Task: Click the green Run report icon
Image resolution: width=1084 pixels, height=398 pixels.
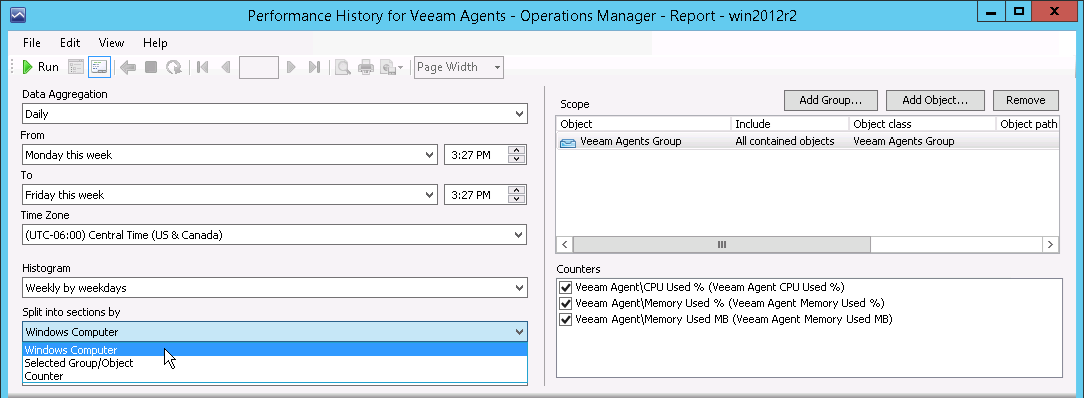Action: click(28, 67)
